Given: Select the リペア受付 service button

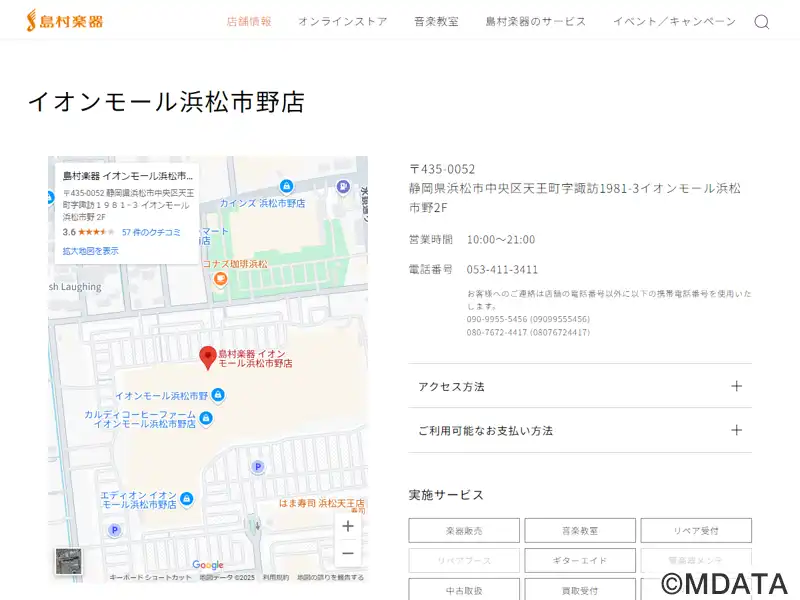Looking at the screenshot, I should (696, 531).
